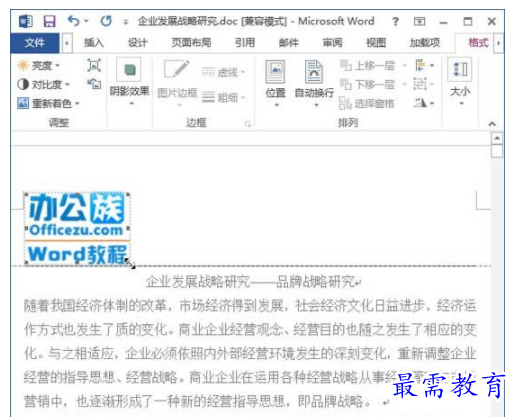Select the Officezu logo image
Screen dimensions: 514x417
coord(77,229)
